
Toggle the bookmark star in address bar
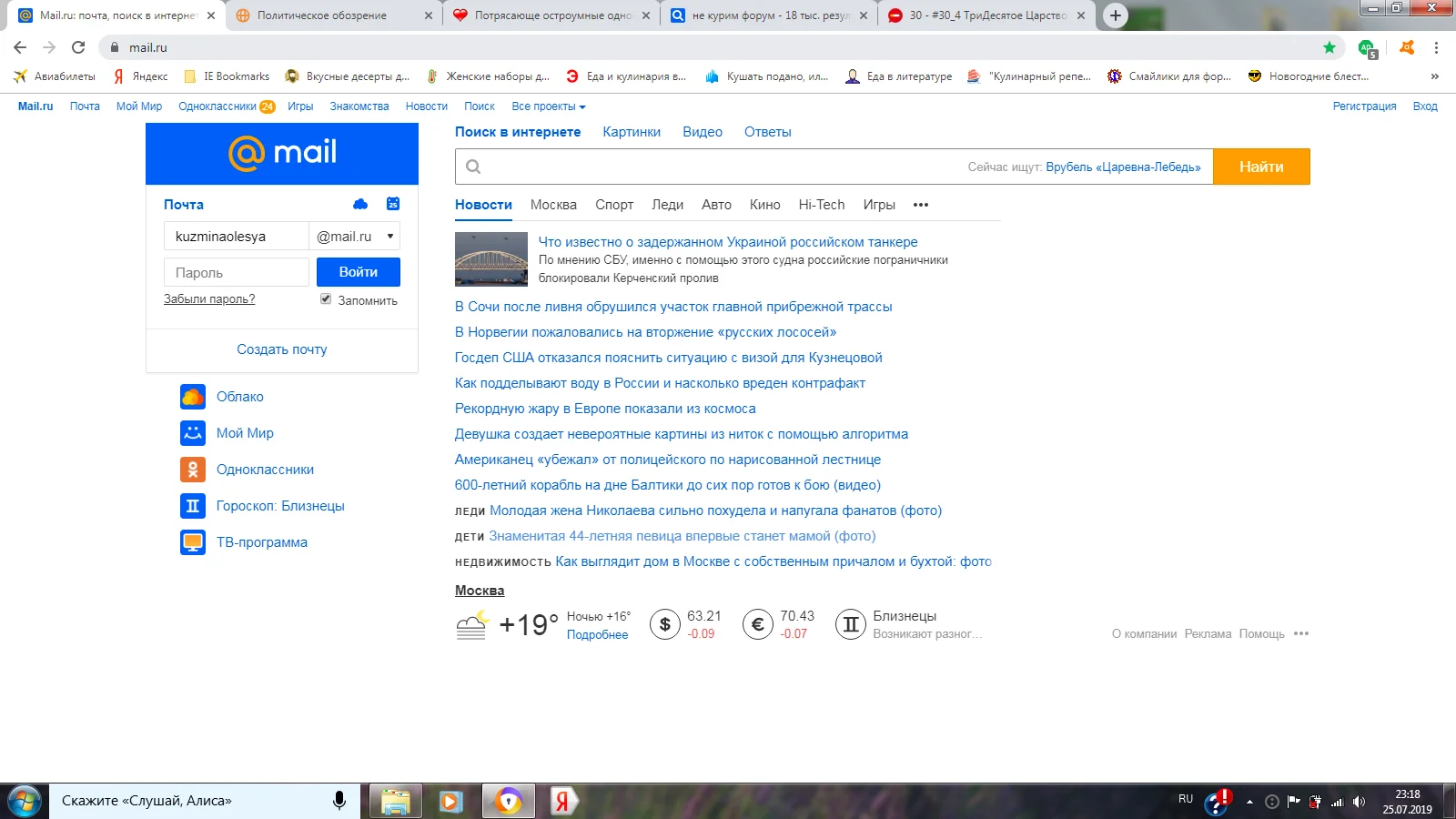tap(1330, 46)
